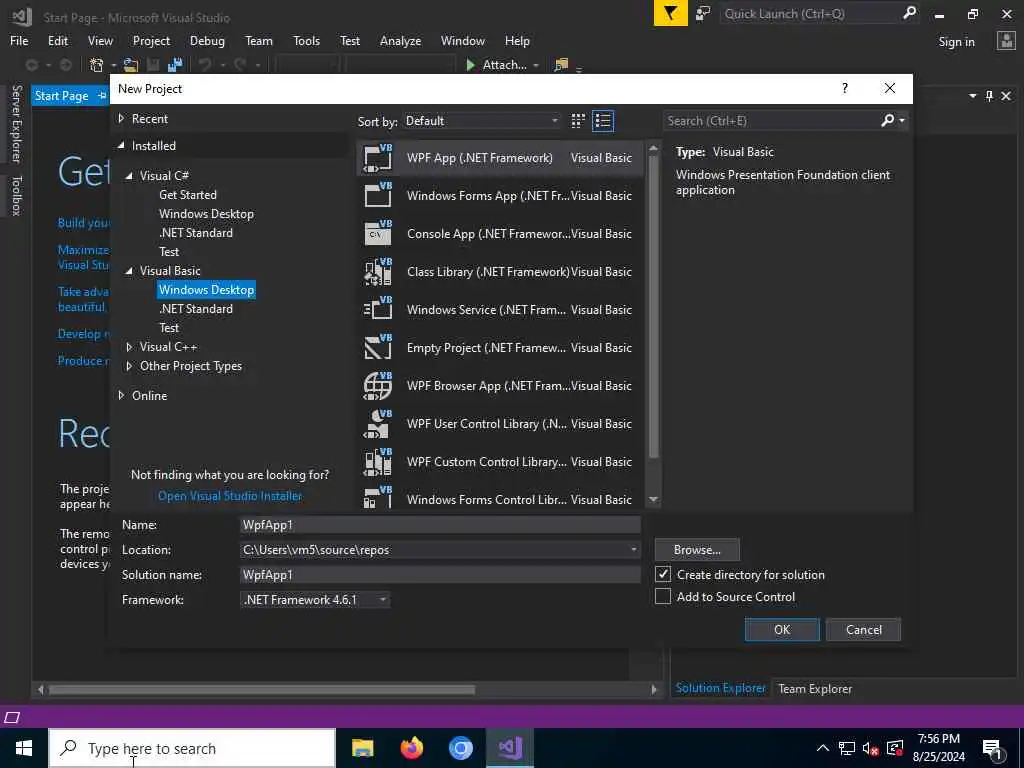Click the Solution name input field

(x=440, y=575)
